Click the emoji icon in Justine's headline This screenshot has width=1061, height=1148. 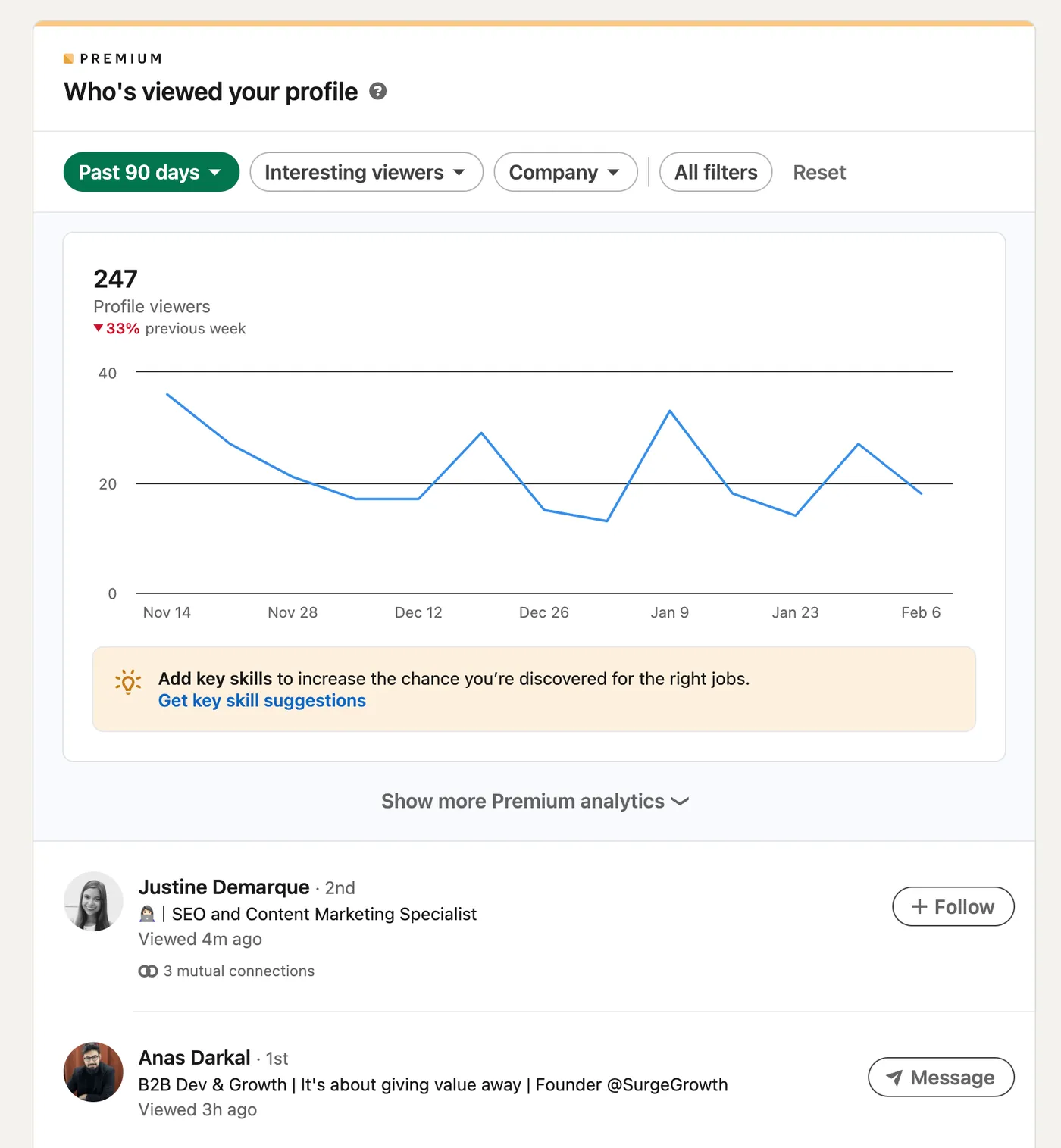[x=147, y=914]
